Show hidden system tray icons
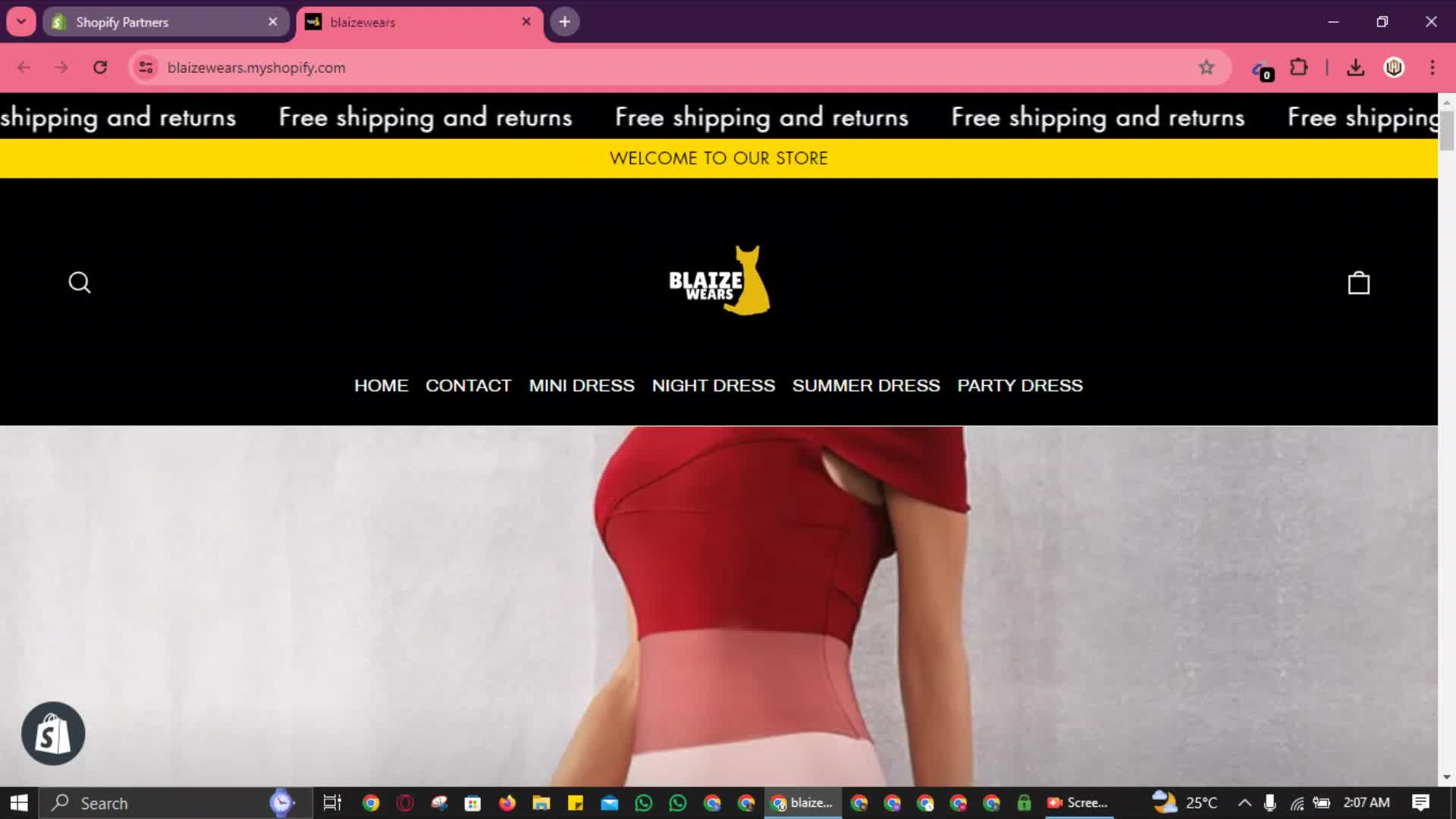The height and width of the screenshot is (819, 1456). click(x=1244, y=803)
